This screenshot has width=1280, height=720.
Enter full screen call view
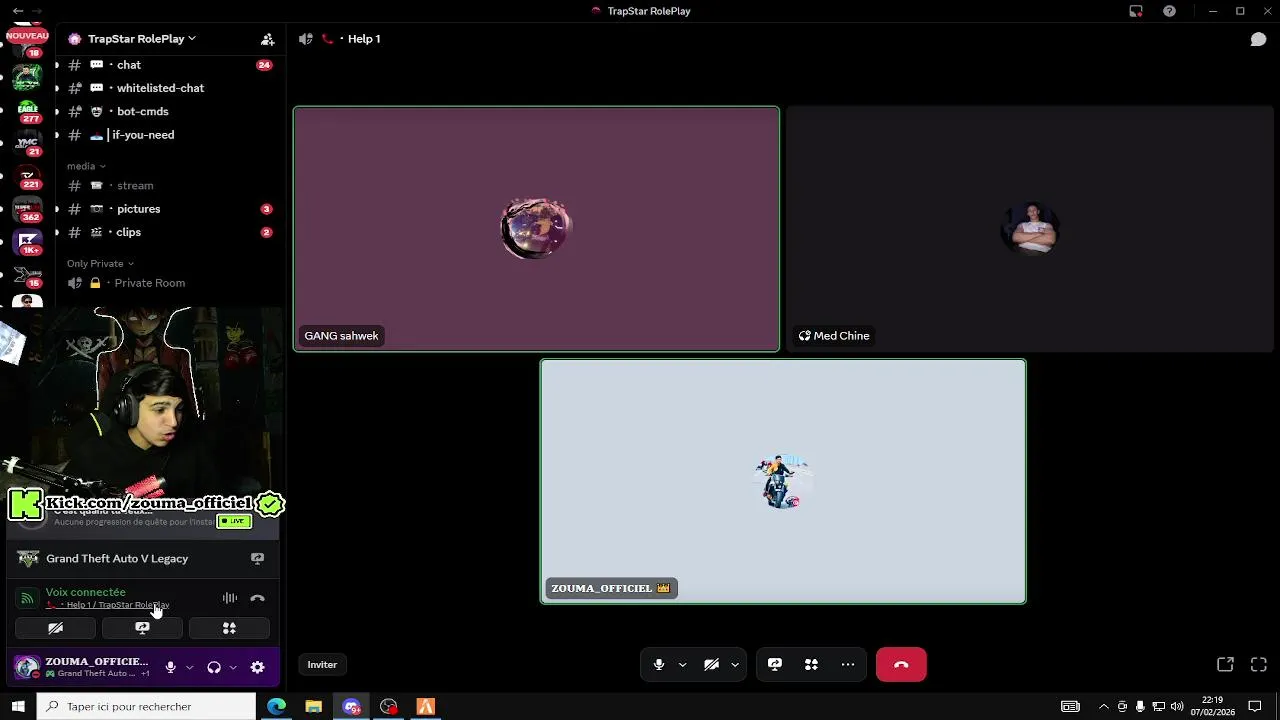[1259, 664]
